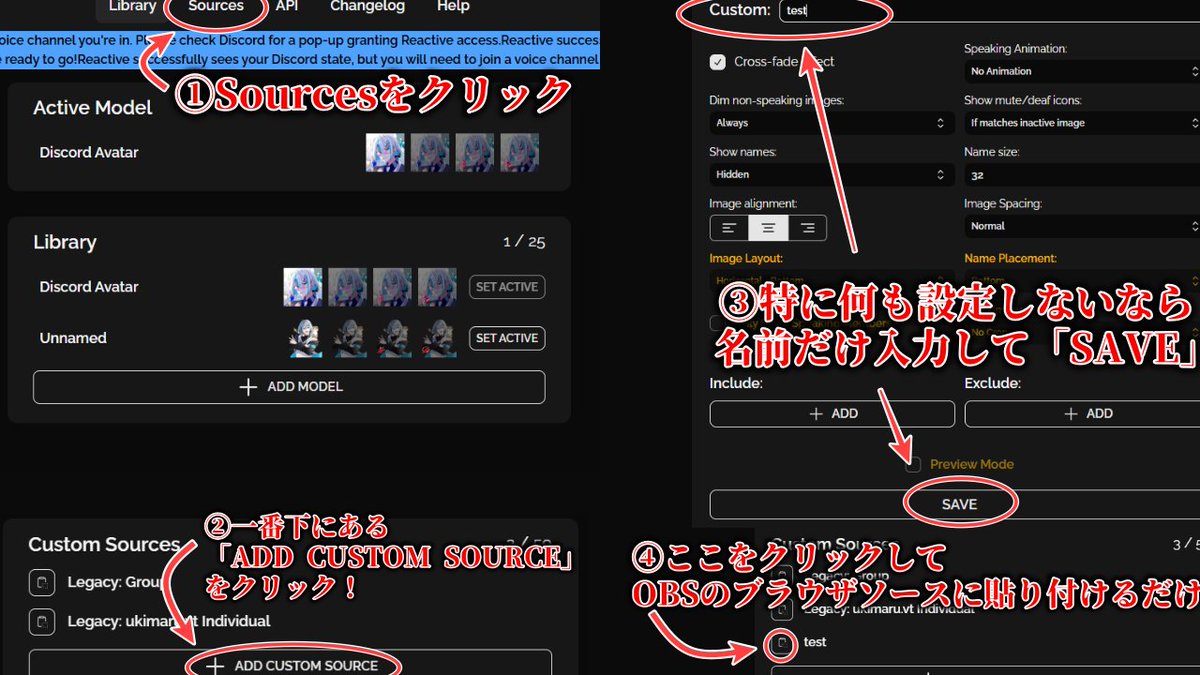
Task: Enable Preview Mode
Action: point(913,464)
